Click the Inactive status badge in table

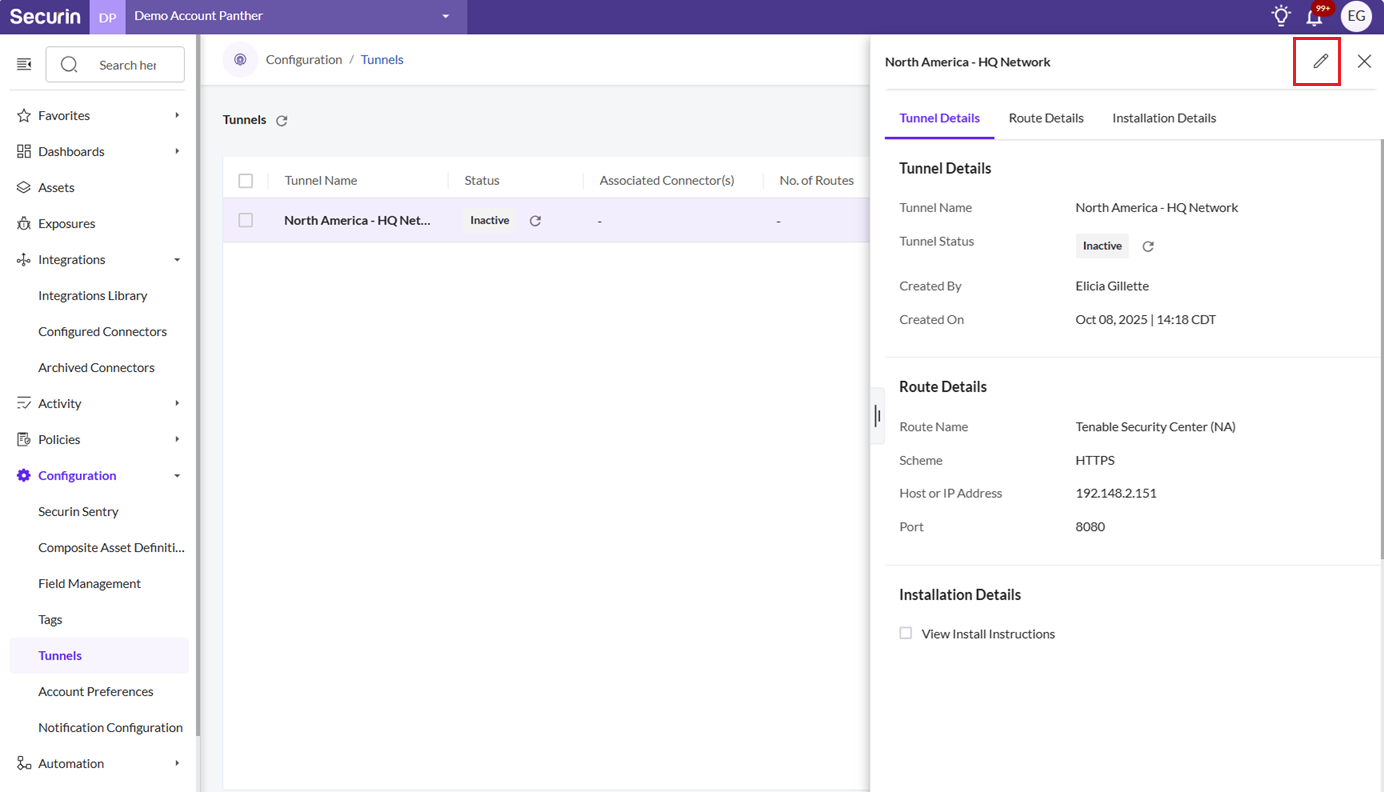point(490,221)
